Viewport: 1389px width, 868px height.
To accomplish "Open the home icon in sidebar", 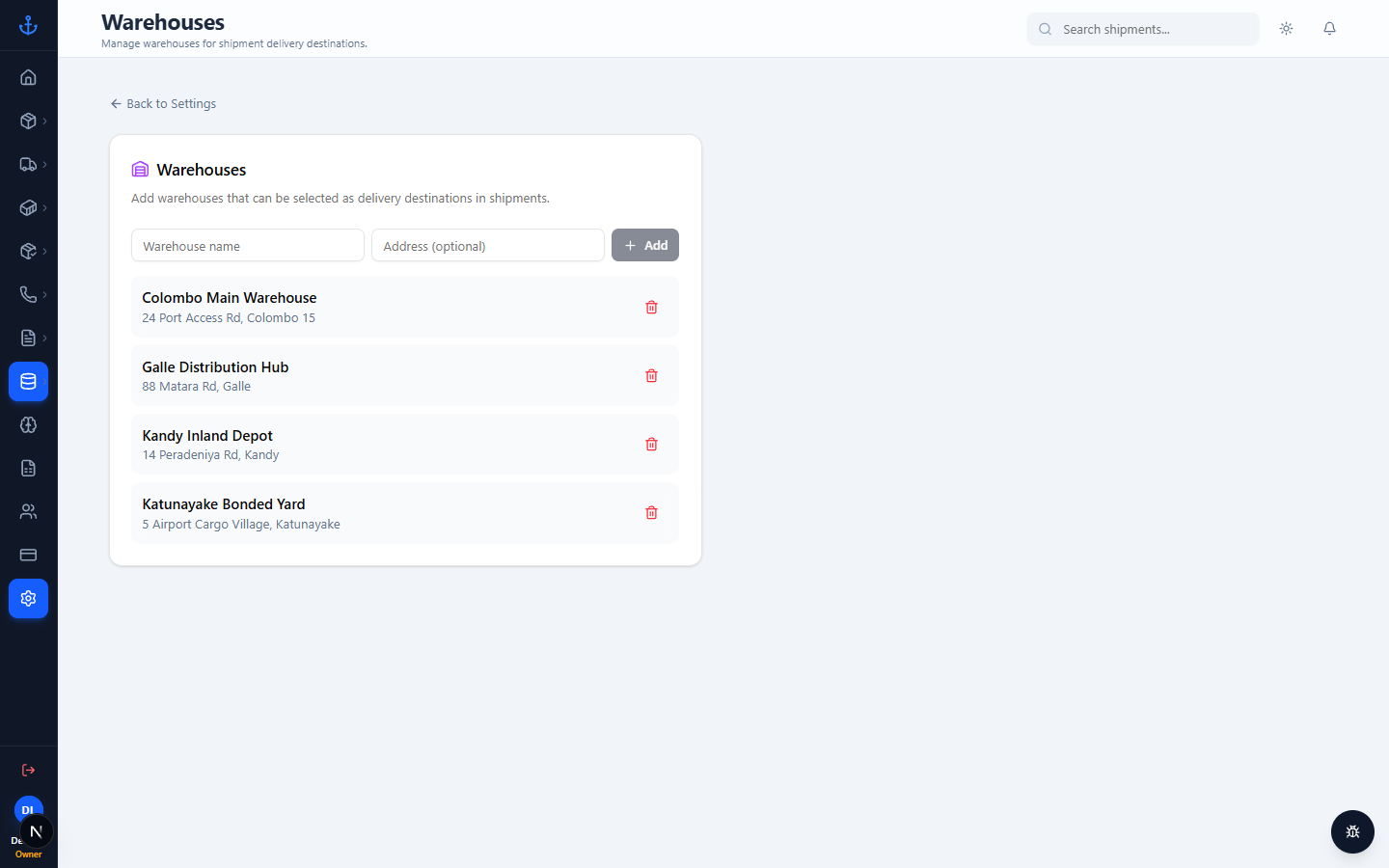I will (x=28, y=77).
